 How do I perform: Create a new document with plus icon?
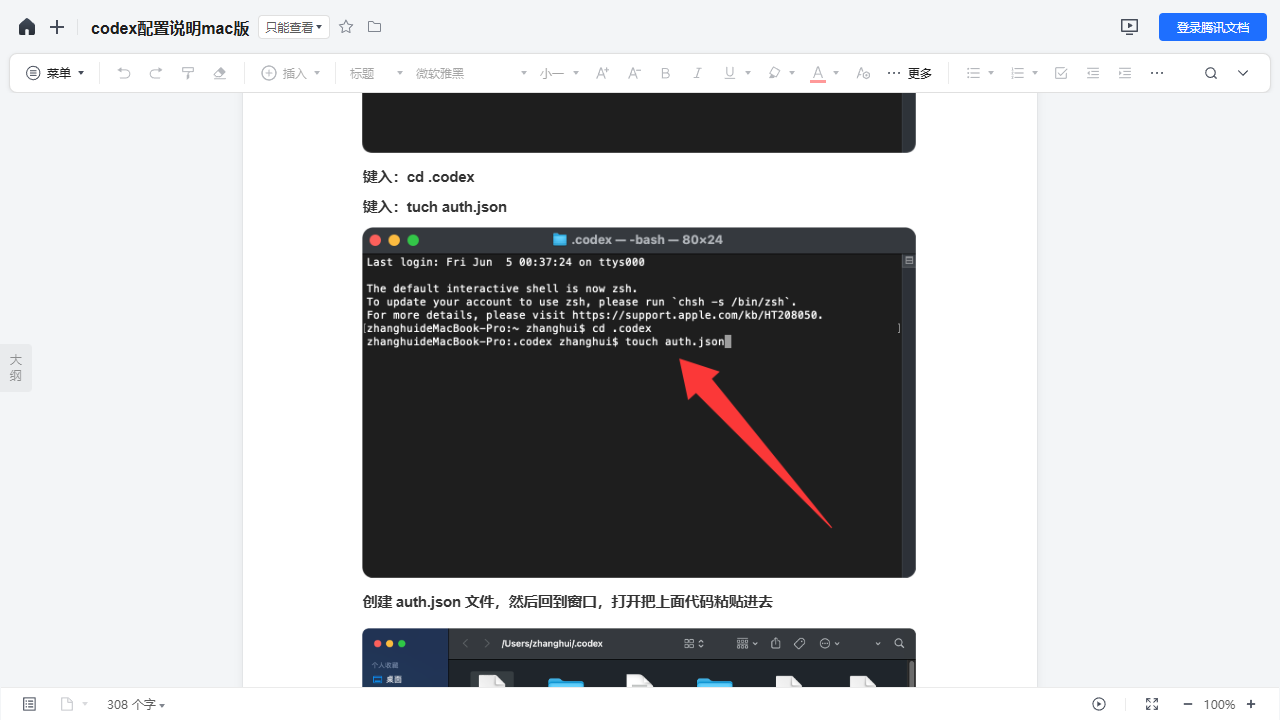coord(57,27)
